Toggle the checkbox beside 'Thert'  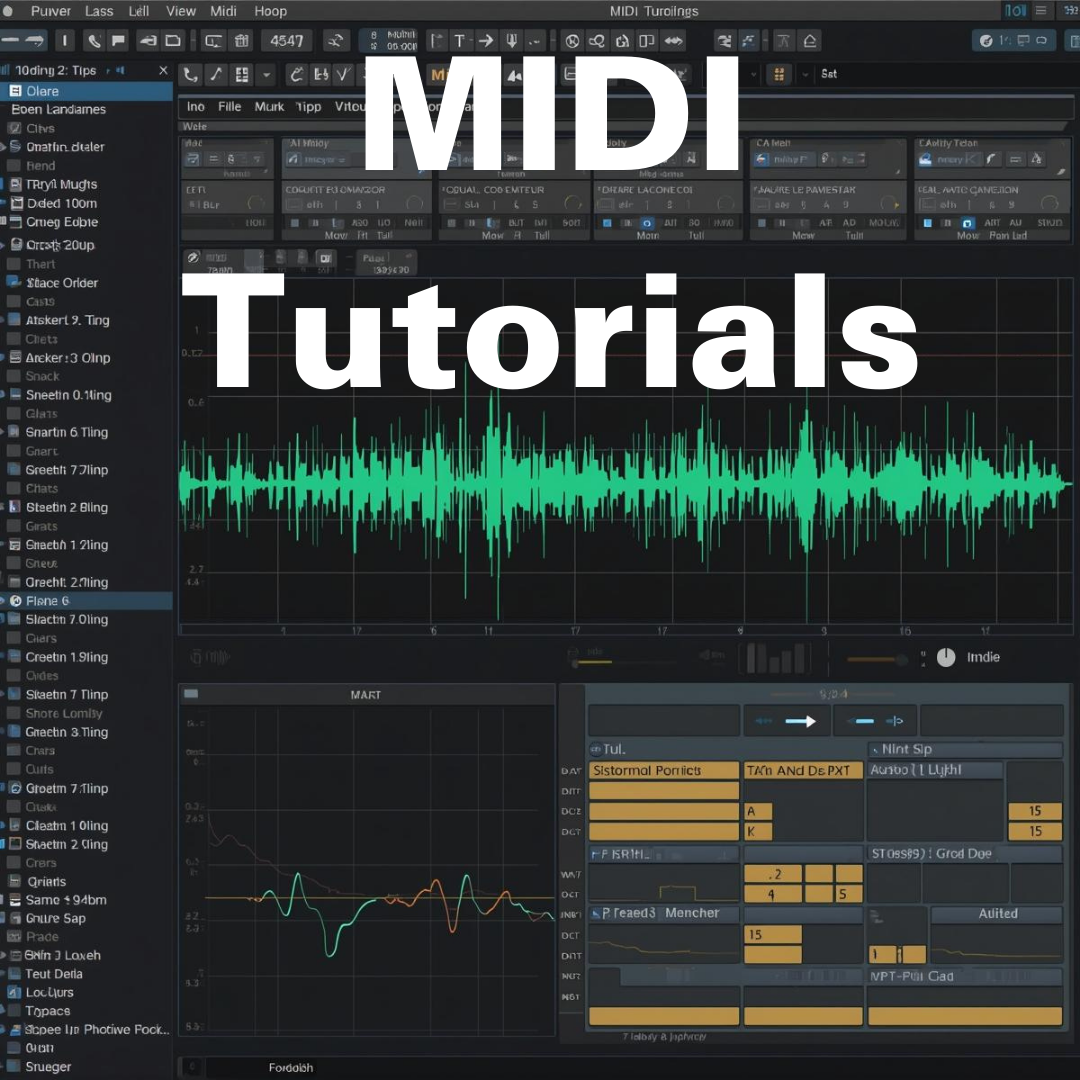(x=14, y=265)
